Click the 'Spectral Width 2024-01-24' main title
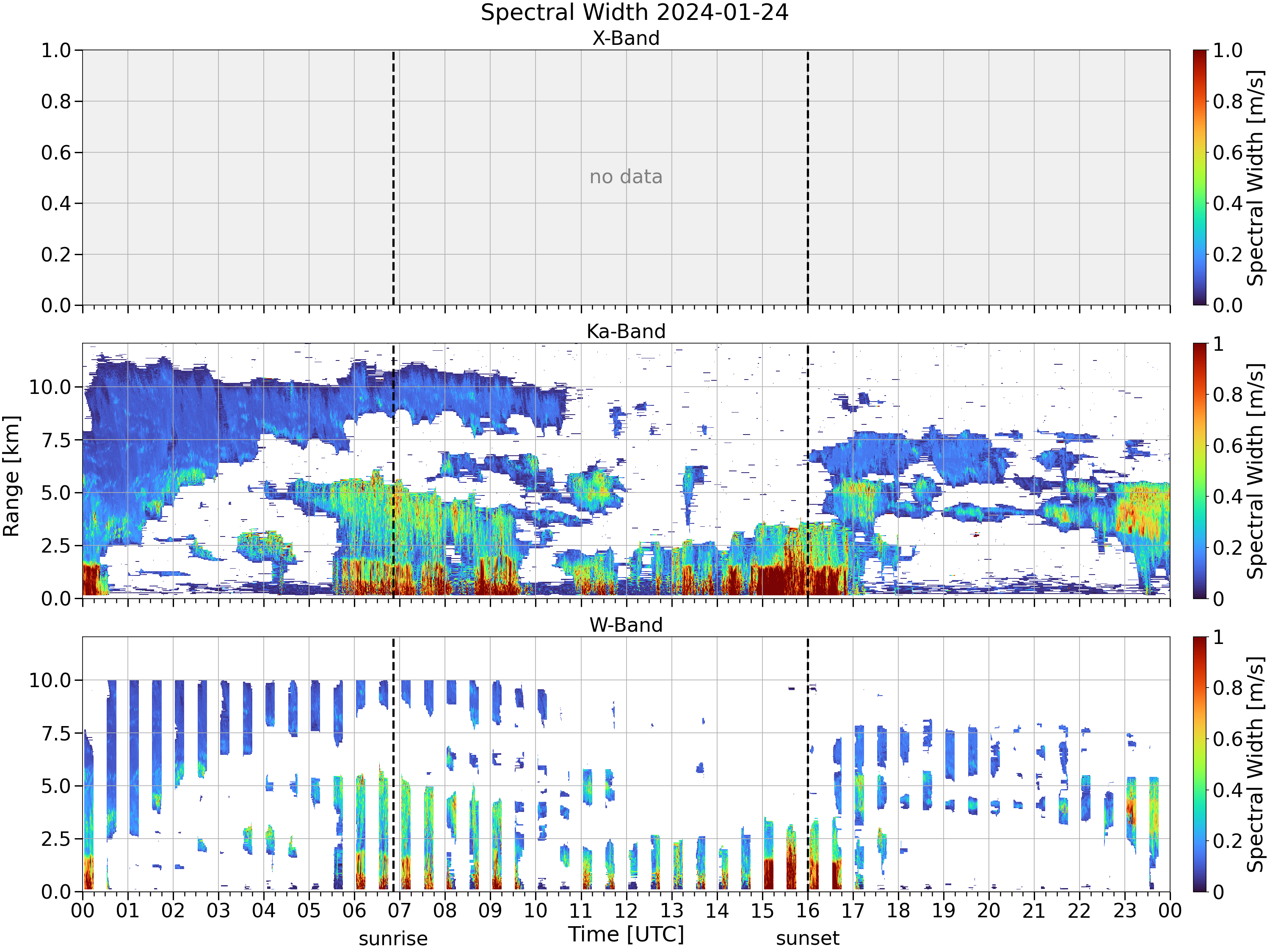The width and height of the screenshot is (1270, 952). [635, 13]
